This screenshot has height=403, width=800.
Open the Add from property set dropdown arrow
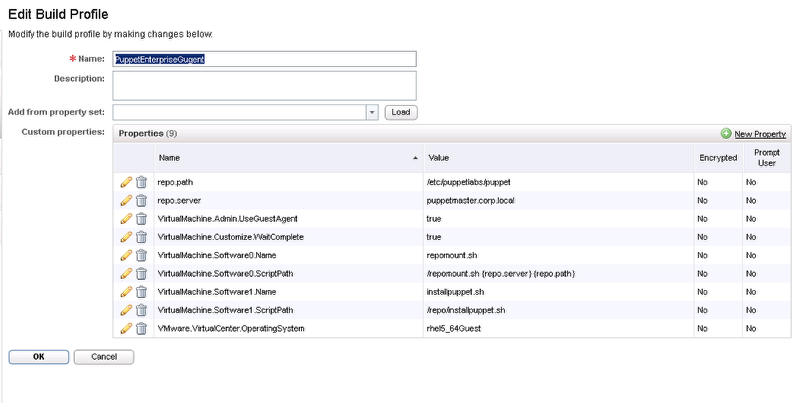click(372, 112)
